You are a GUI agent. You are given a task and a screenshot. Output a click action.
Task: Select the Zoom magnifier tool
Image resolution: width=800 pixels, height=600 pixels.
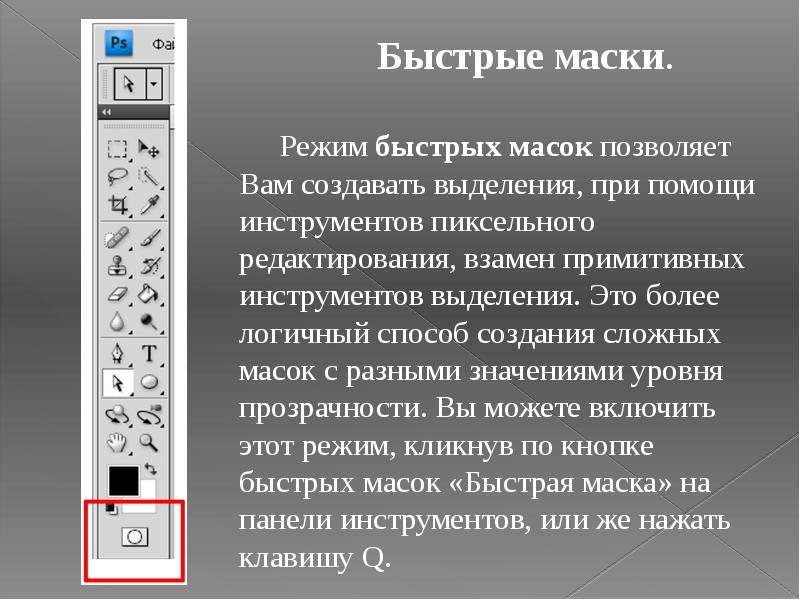point(149,441)
